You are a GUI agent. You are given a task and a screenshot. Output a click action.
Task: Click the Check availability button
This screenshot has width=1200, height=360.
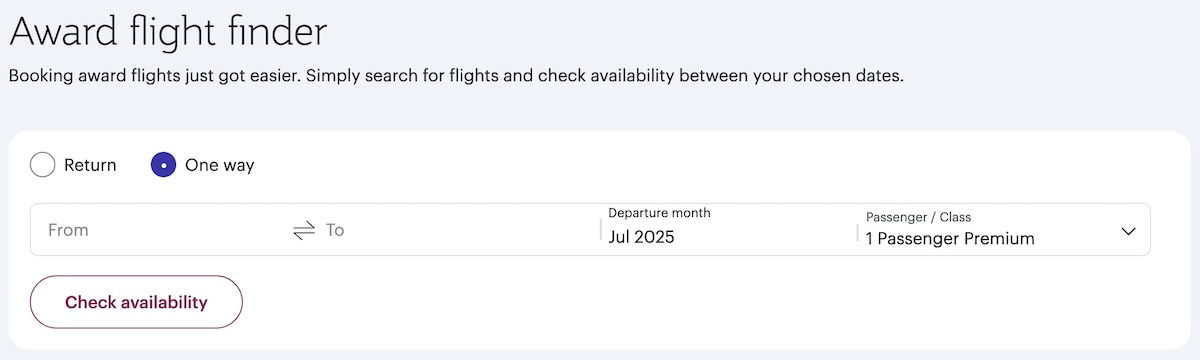pos(136,302)
